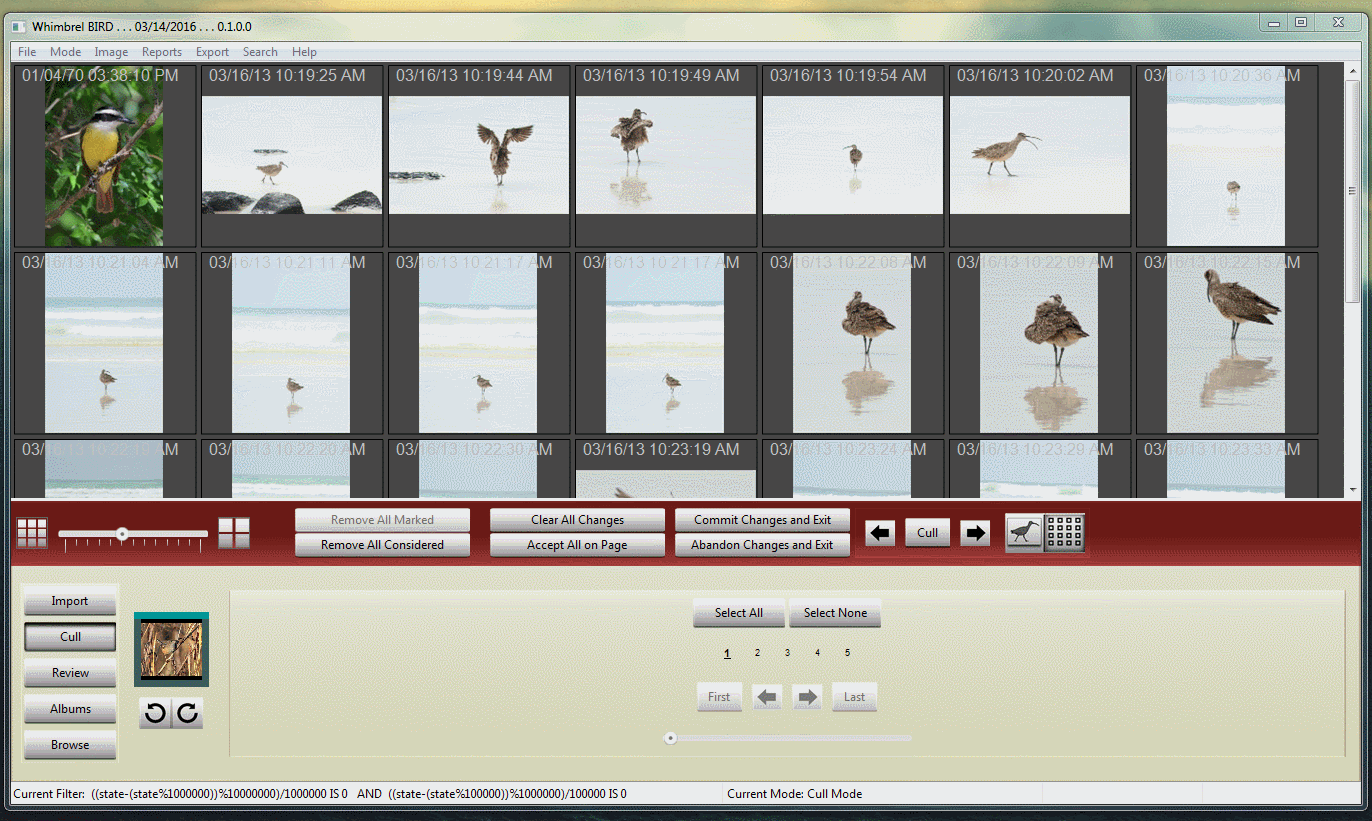Select thumbnail dated 03/16/13 10:20:02 AM
The height and width of the screenshot is (821, 1372).
[x=1040, y=156]
